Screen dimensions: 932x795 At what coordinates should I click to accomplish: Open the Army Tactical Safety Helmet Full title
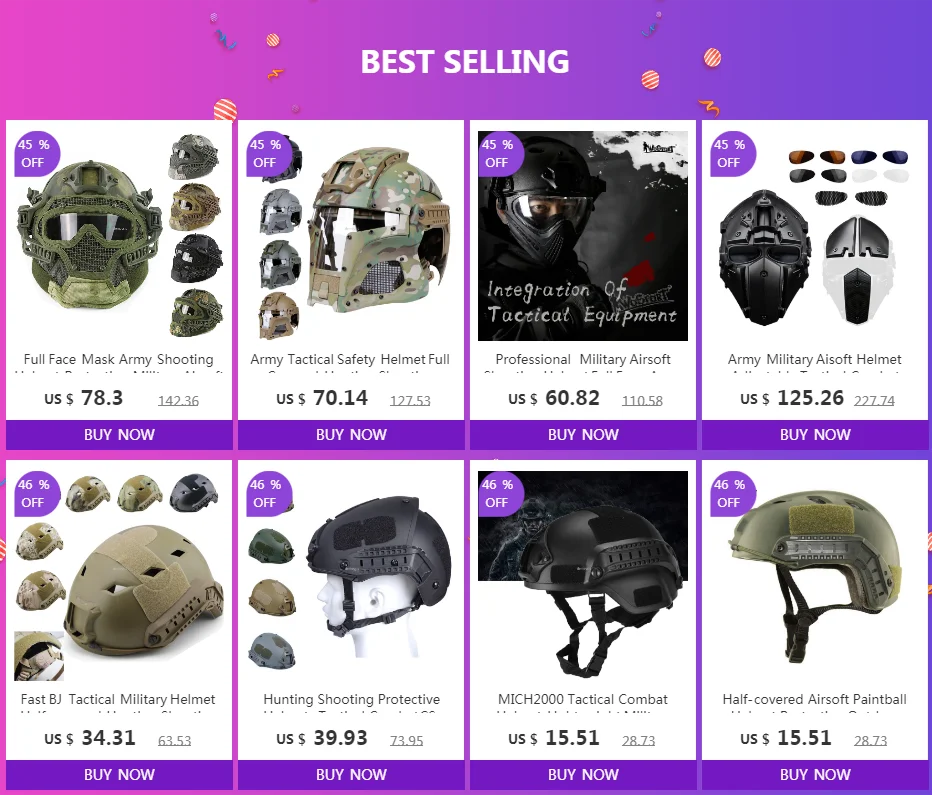350,359
